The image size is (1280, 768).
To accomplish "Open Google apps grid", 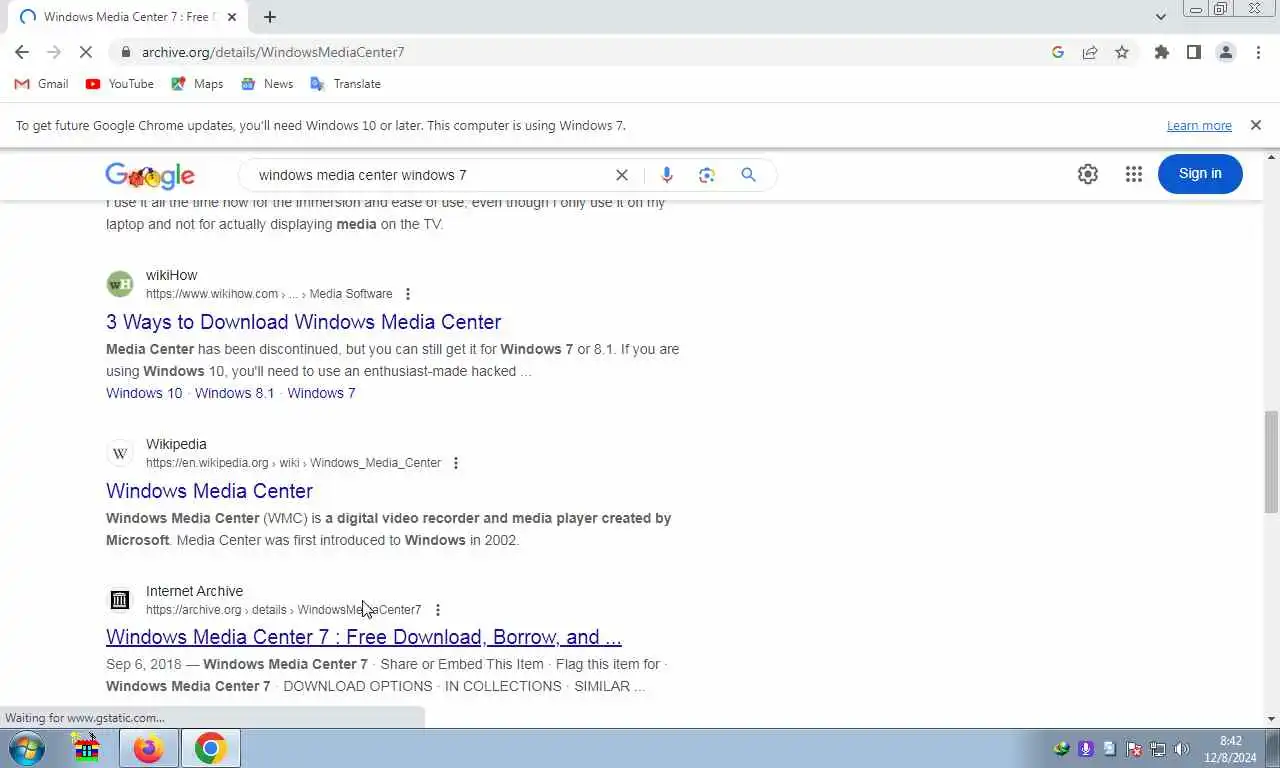I will pos(1133,174).
